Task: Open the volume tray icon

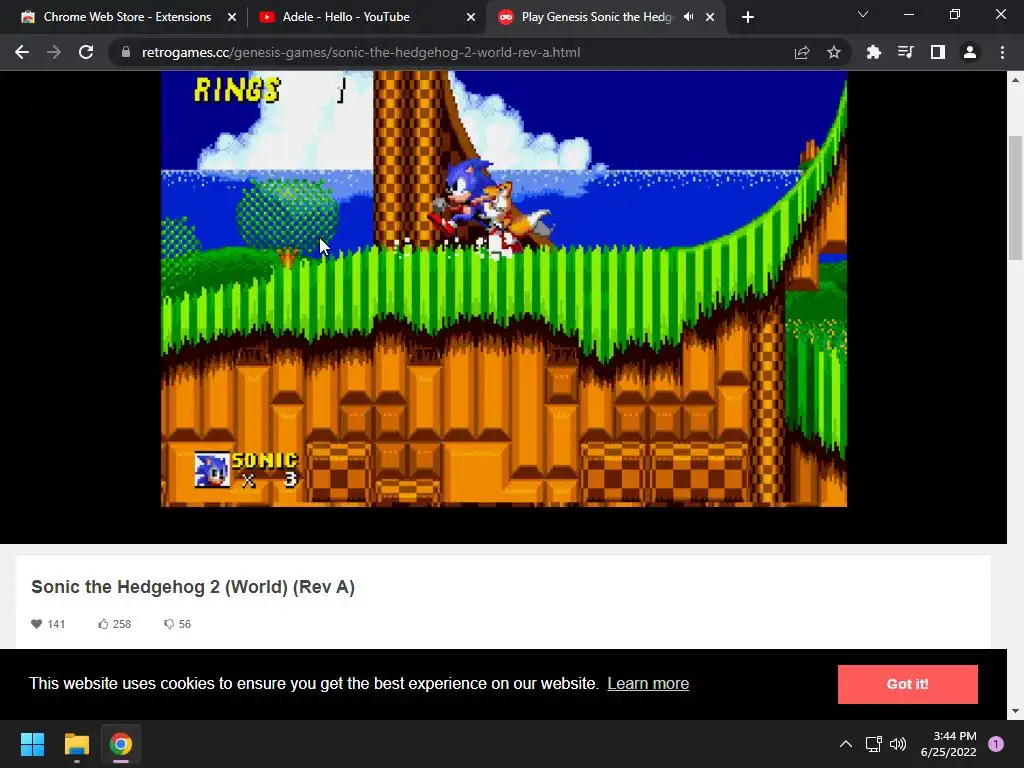Action: [x=898, y=744]
